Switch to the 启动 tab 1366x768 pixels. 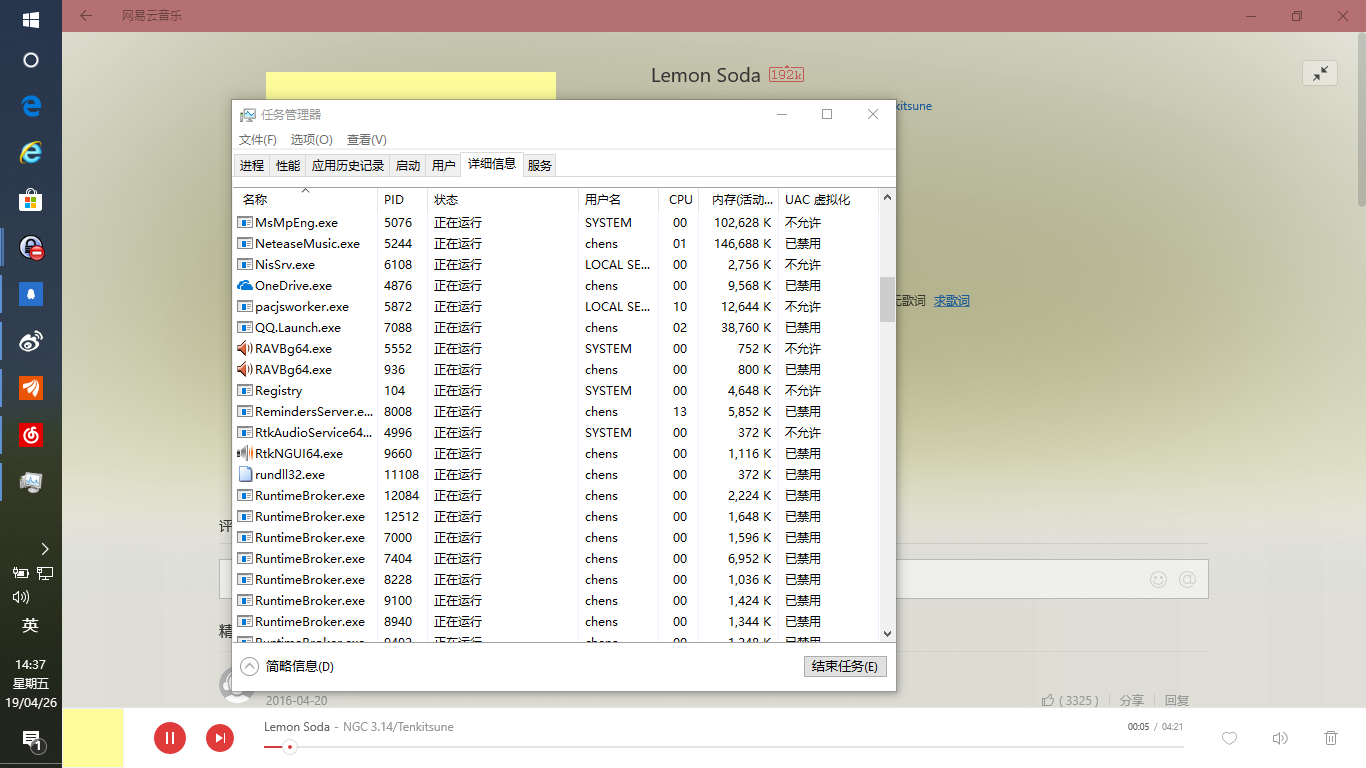point(408,166)
